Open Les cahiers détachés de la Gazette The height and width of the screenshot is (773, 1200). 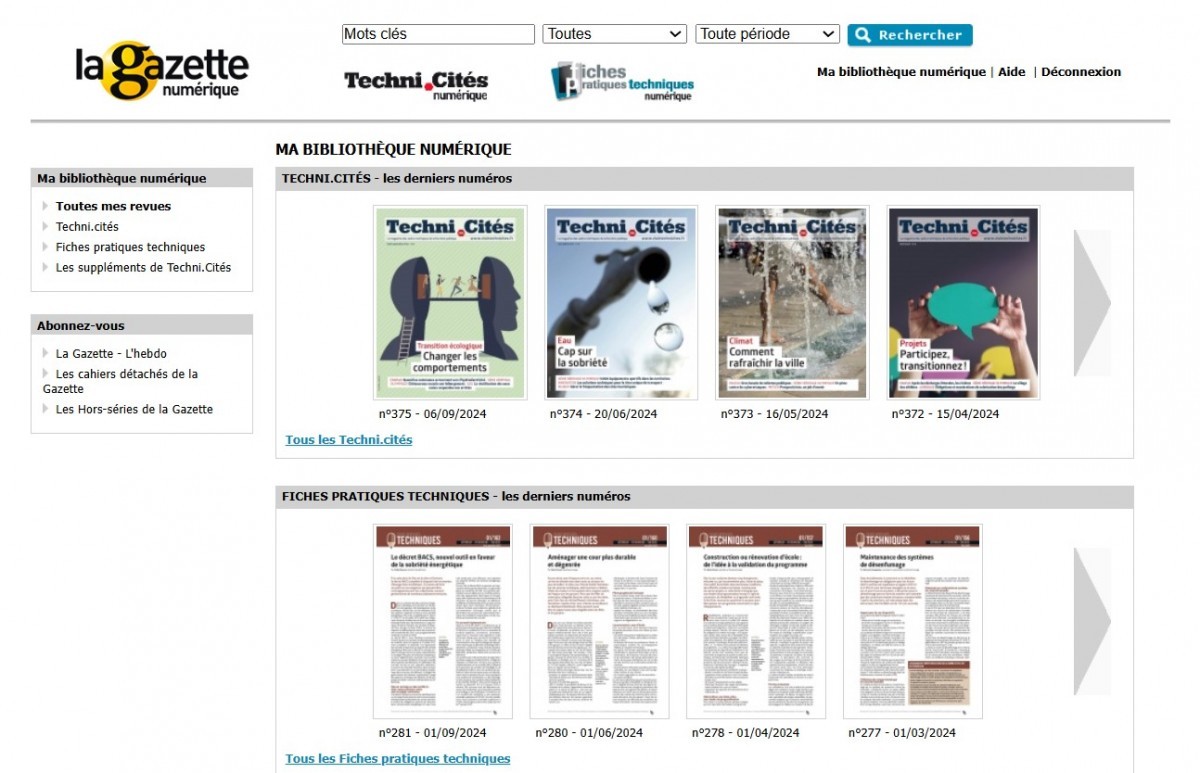(120, 381)
